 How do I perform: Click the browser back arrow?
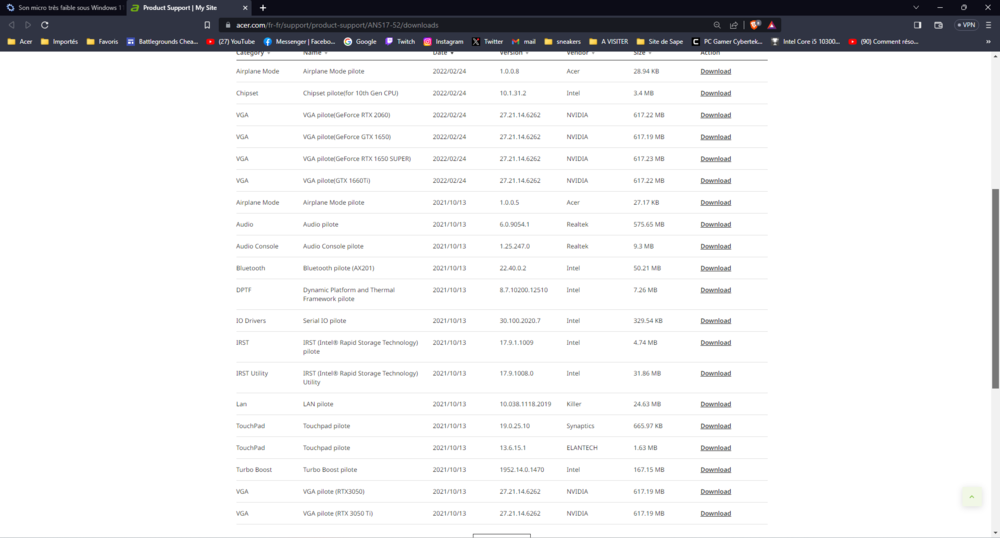(x=11, y=25)
